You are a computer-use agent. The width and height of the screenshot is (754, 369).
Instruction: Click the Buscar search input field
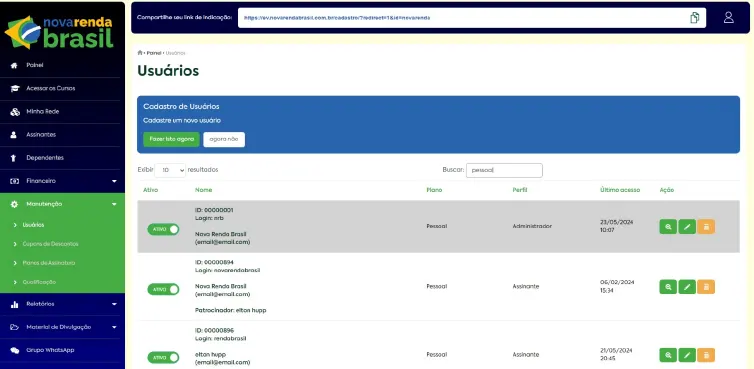504,170
